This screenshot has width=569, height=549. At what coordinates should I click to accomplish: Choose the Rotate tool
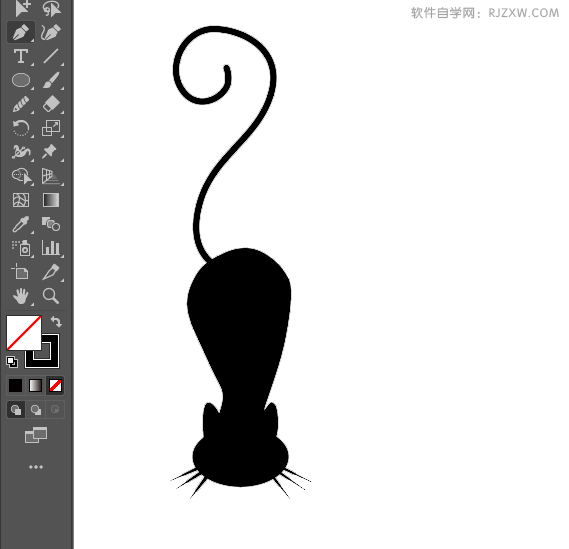[x=21, y=128]
